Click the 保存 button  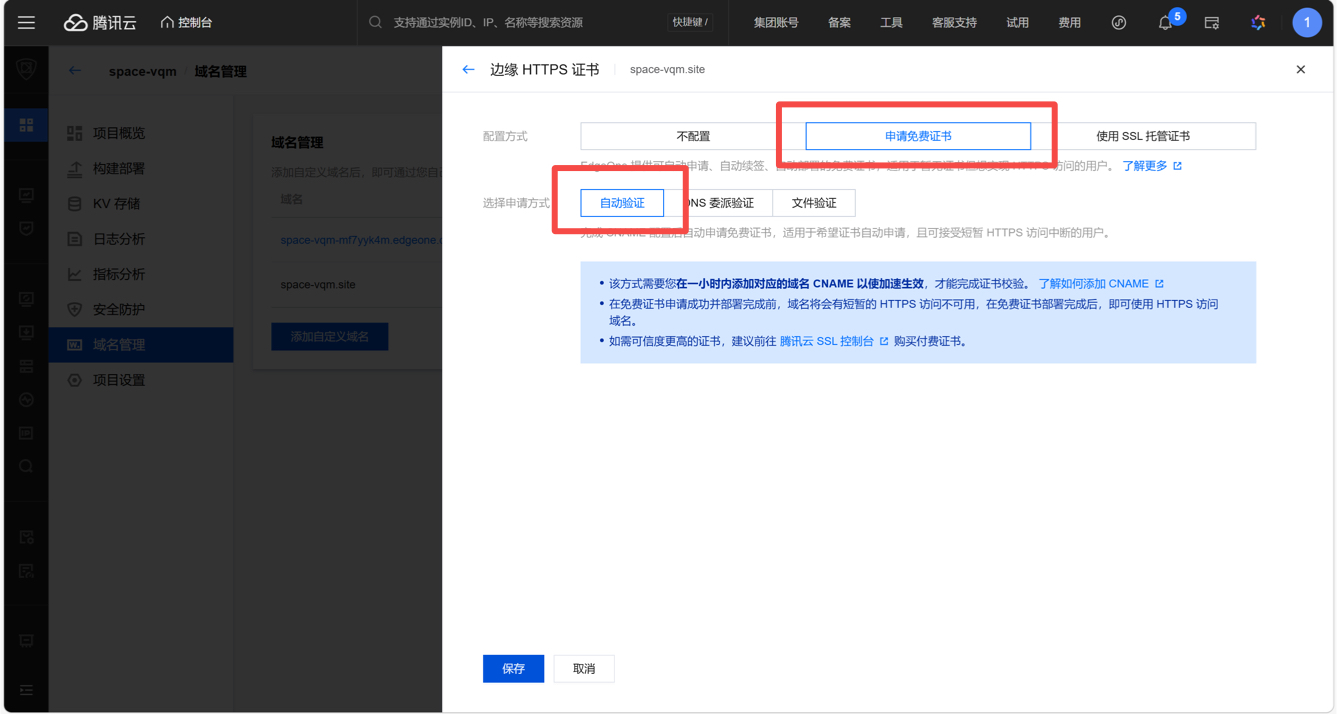pyautogui.click(x=513, y=669)
